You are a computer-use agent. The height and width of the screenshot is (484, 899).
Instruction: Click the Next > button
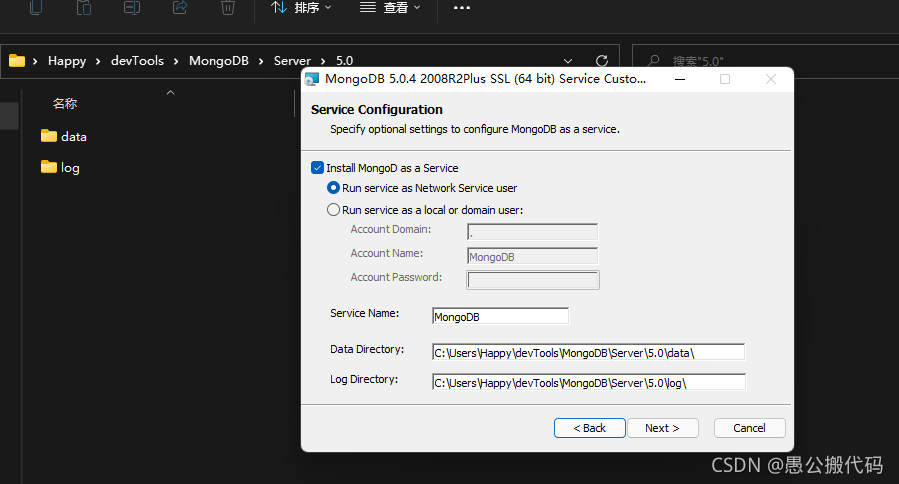(x=663, y=428)
